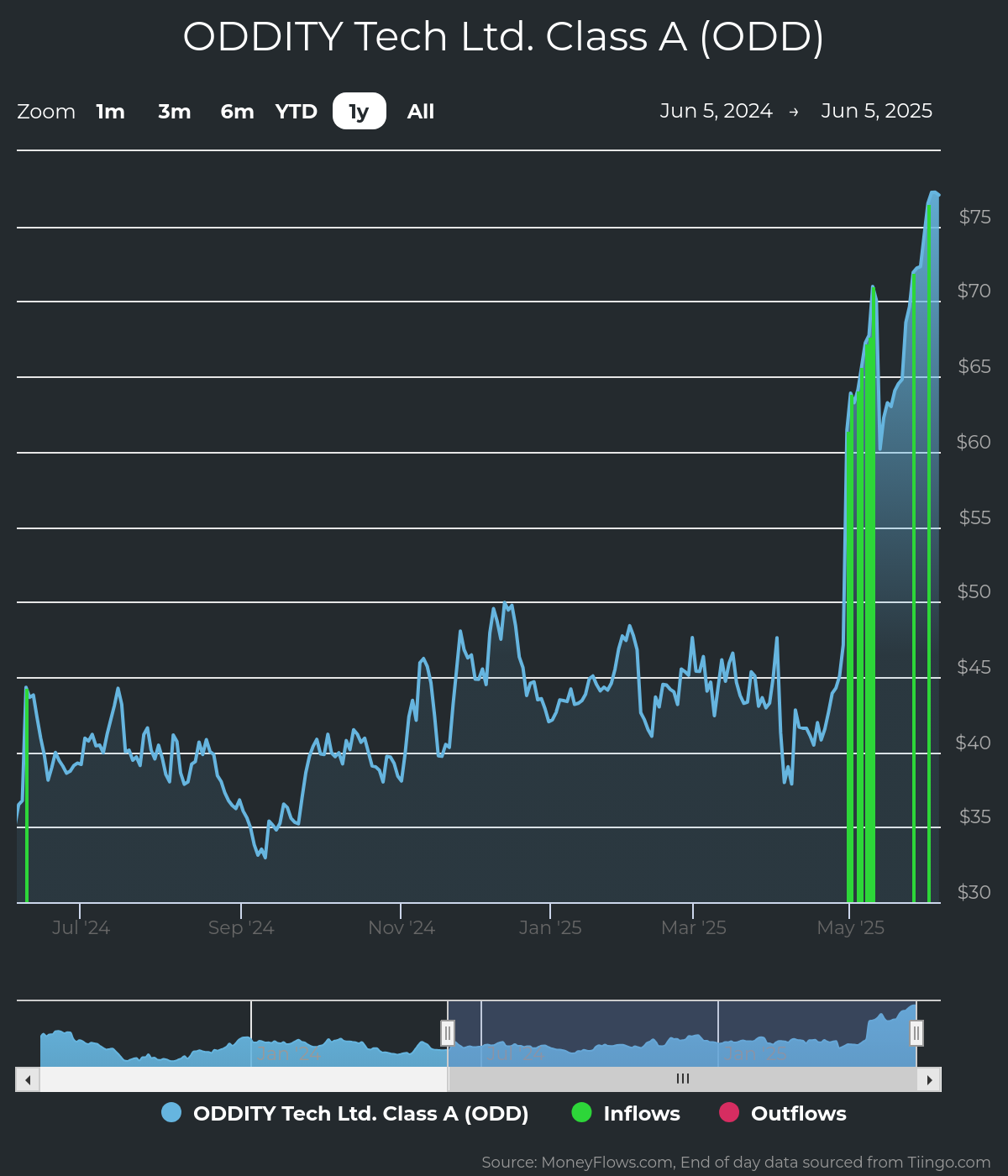This screenshot has height=1176, width=1008.
Task: Choose the YTD zoom option
Action: click(297, 112)
